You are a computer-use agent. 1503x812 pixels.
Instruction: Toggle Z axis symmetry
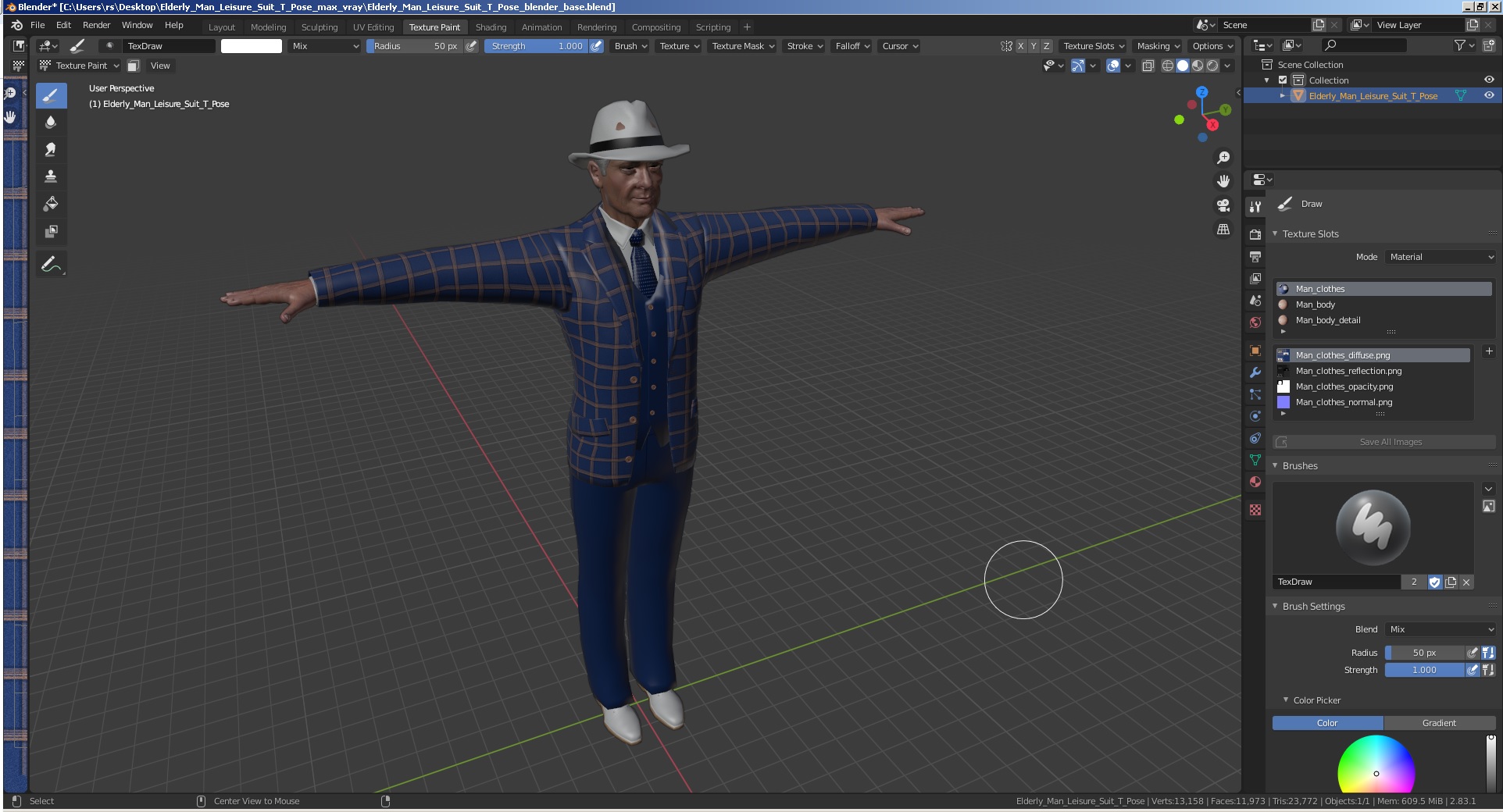1047,46
